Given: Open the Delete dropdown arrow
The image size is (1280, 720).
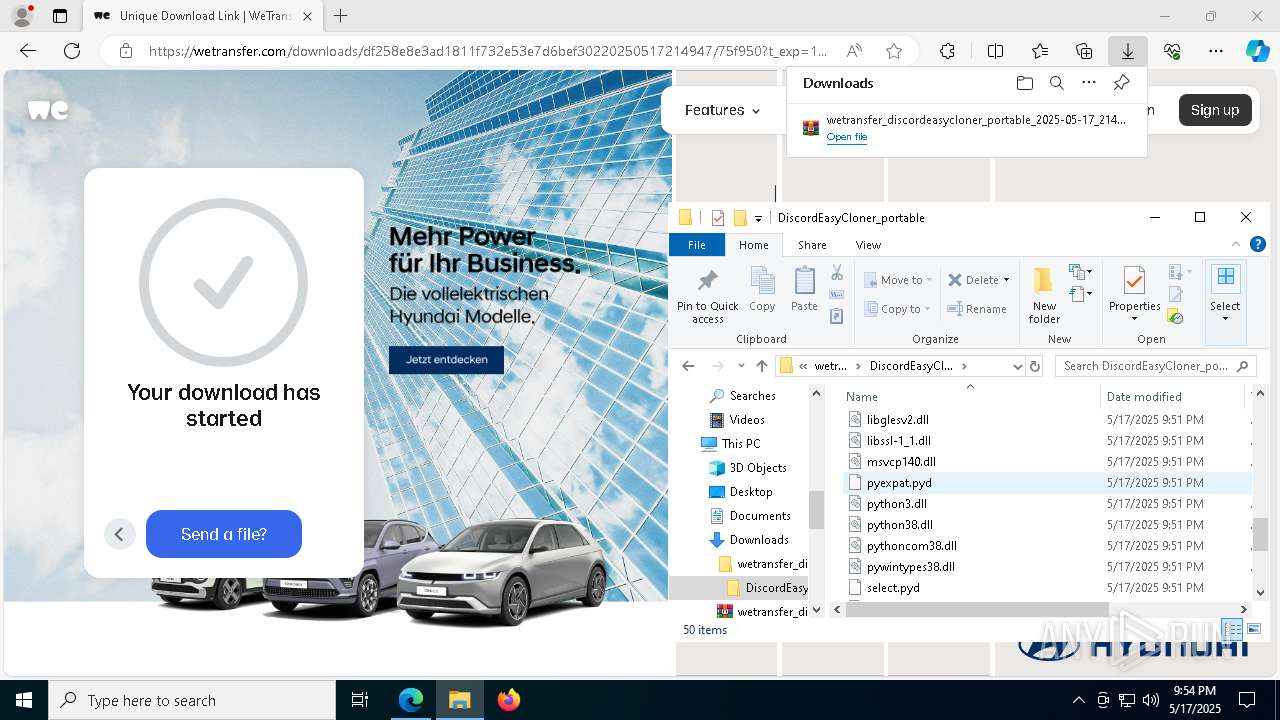Looking at the screenshot, I should [x=1006, y=280].
